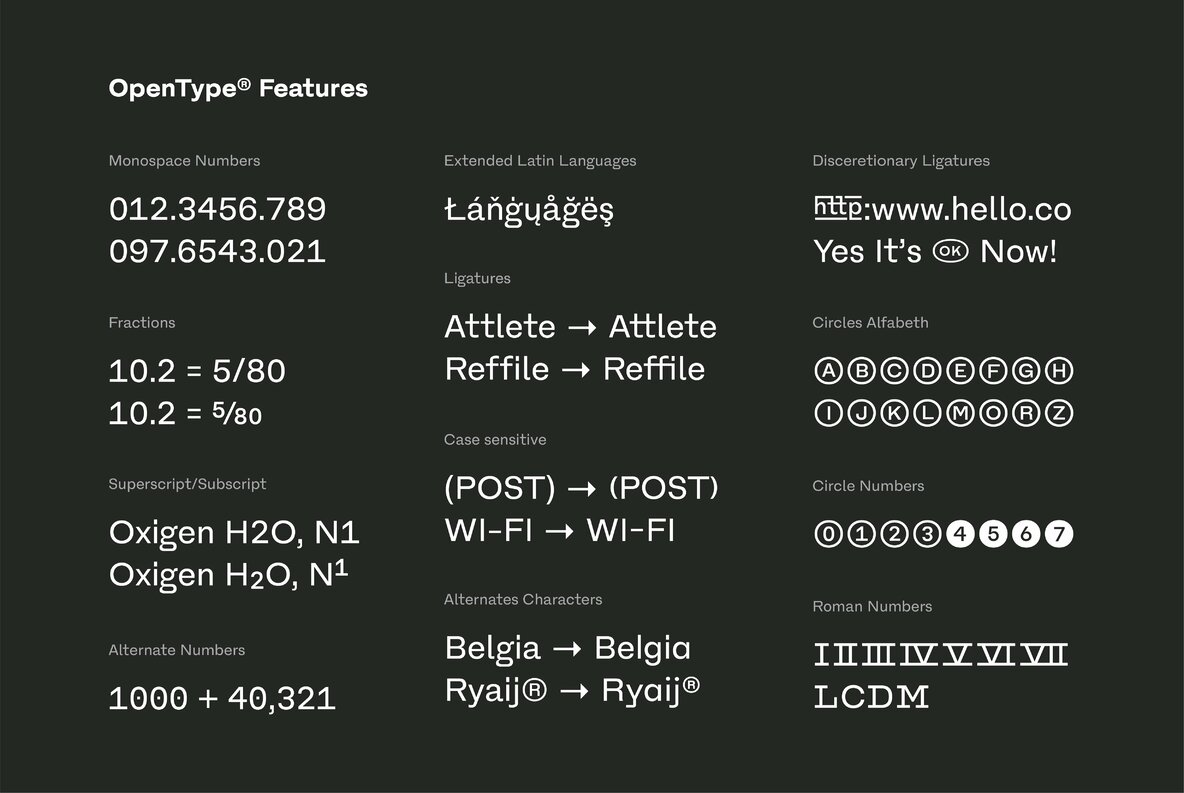Click the circled letter A glyph
Viewport: 1184px width, 793px height.
click(x=828, y=372)
